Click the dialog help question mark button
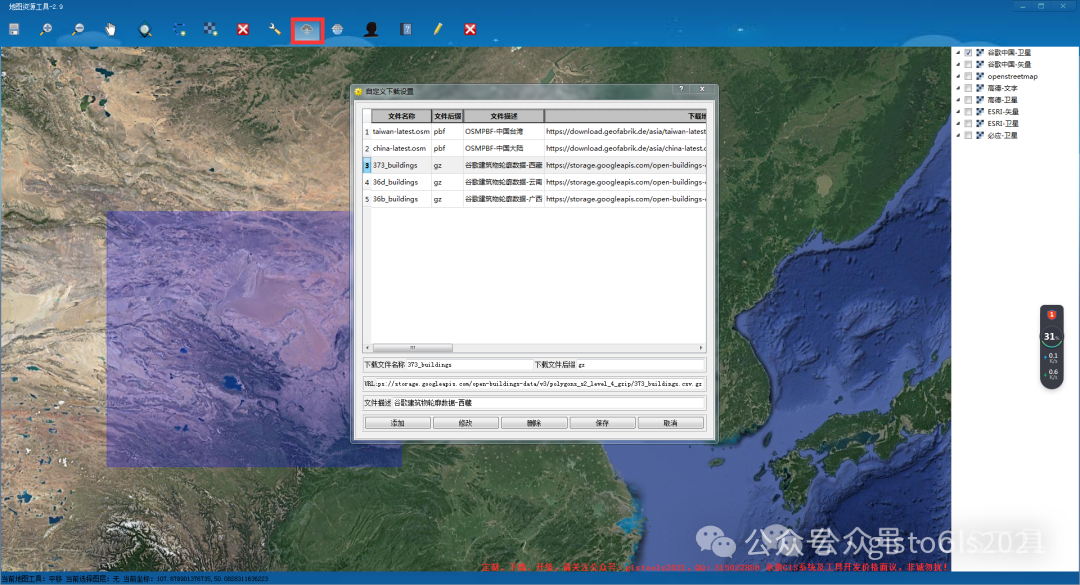The image size is (1080, 585). pyautogui.click(x=681, y=89)
